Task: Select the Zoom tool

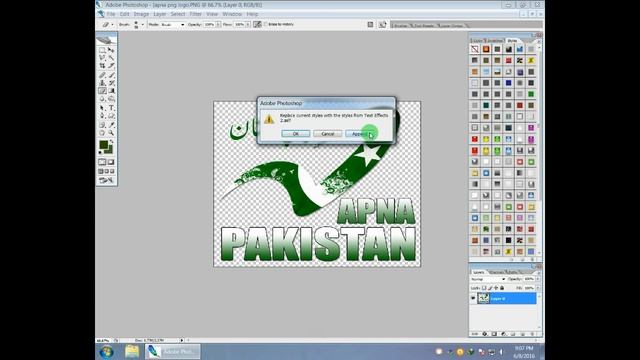Action: [111, 133]
